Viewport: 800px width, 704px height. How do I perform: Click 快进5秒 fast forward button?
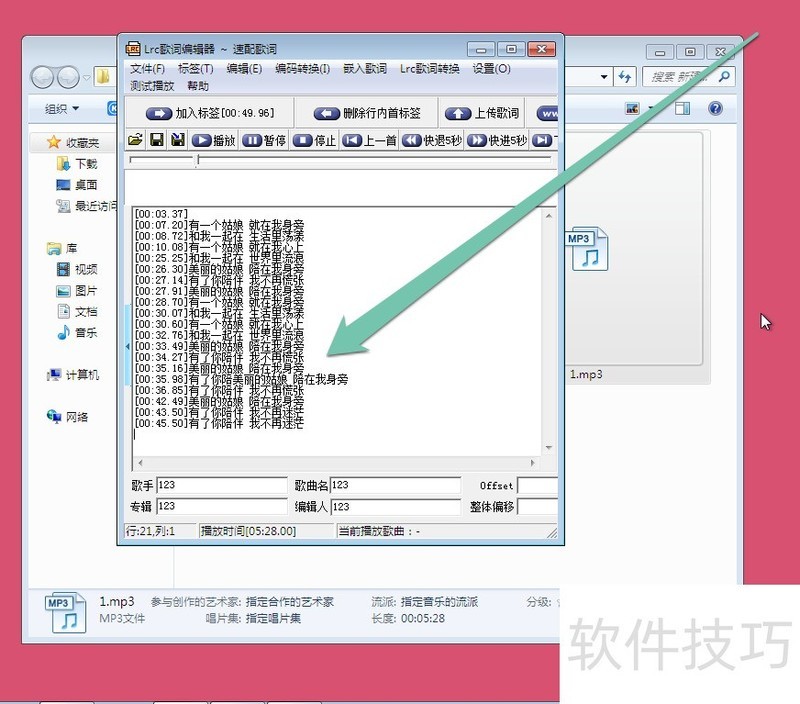496,140
